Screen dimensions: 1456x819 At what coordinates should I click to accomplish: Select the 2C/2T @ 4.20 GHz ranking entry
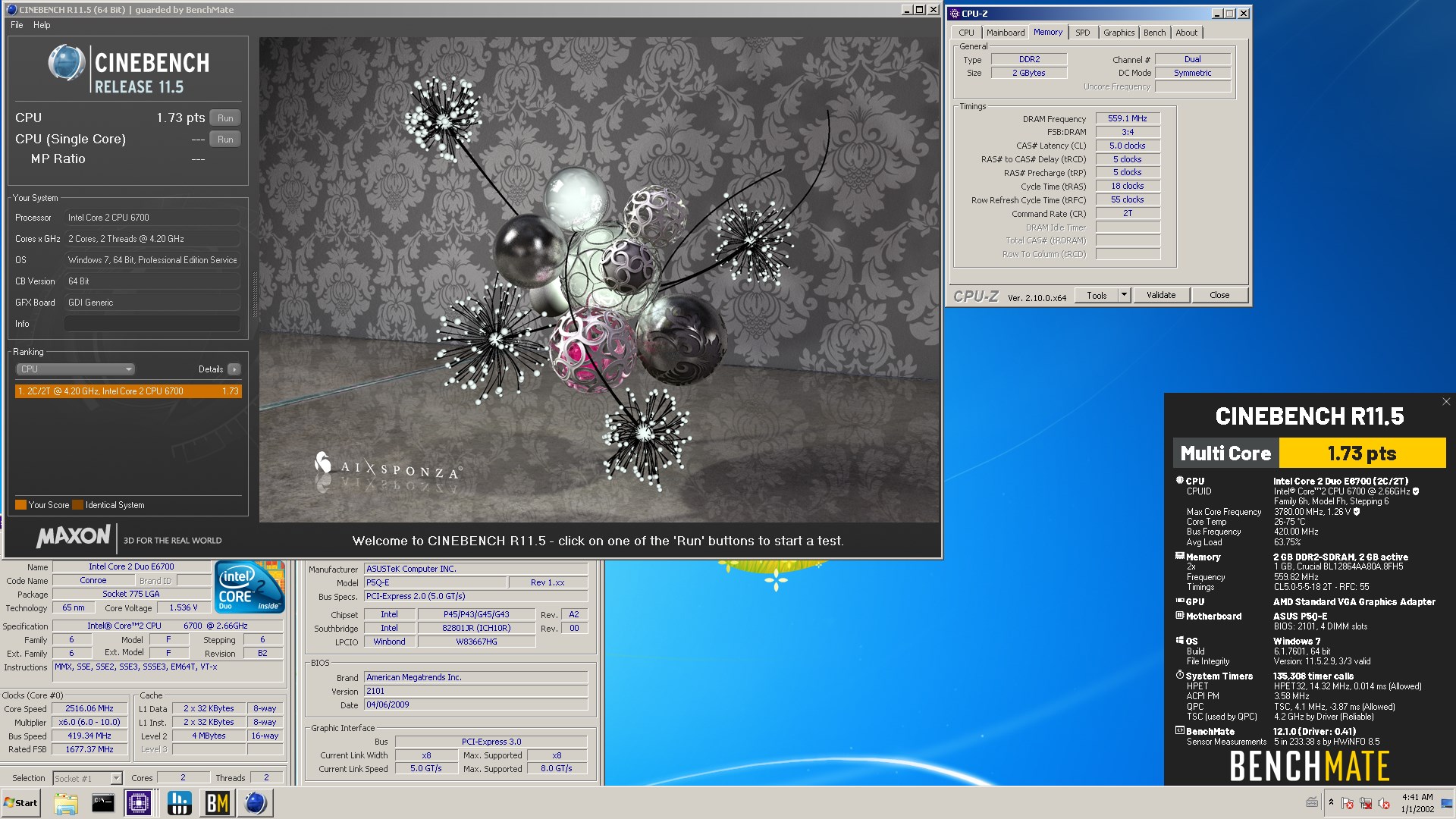click(128, 391)
